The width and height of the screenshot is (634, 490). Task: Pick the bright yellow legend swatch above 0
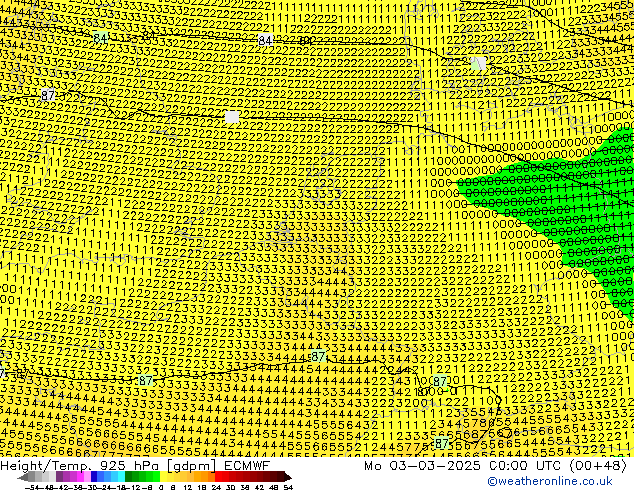[163, 478]
